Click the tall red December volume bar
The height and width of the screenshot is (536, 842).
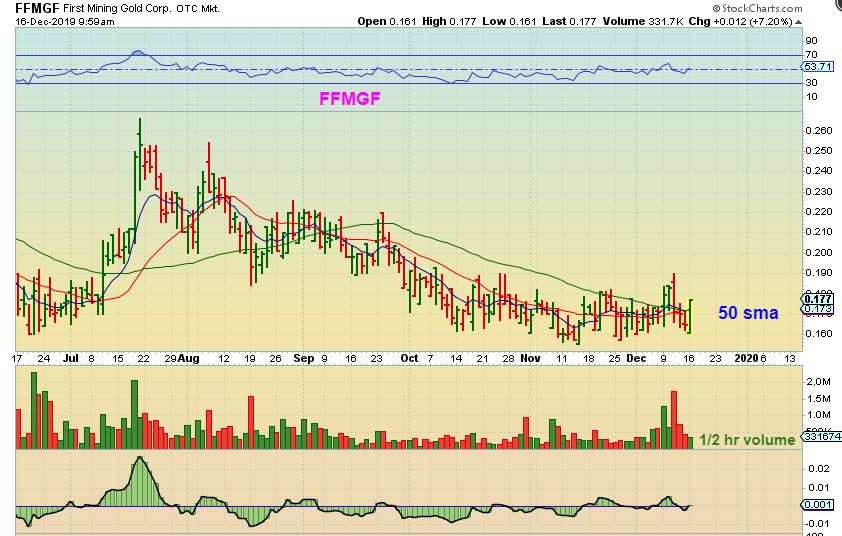[674, 420]
